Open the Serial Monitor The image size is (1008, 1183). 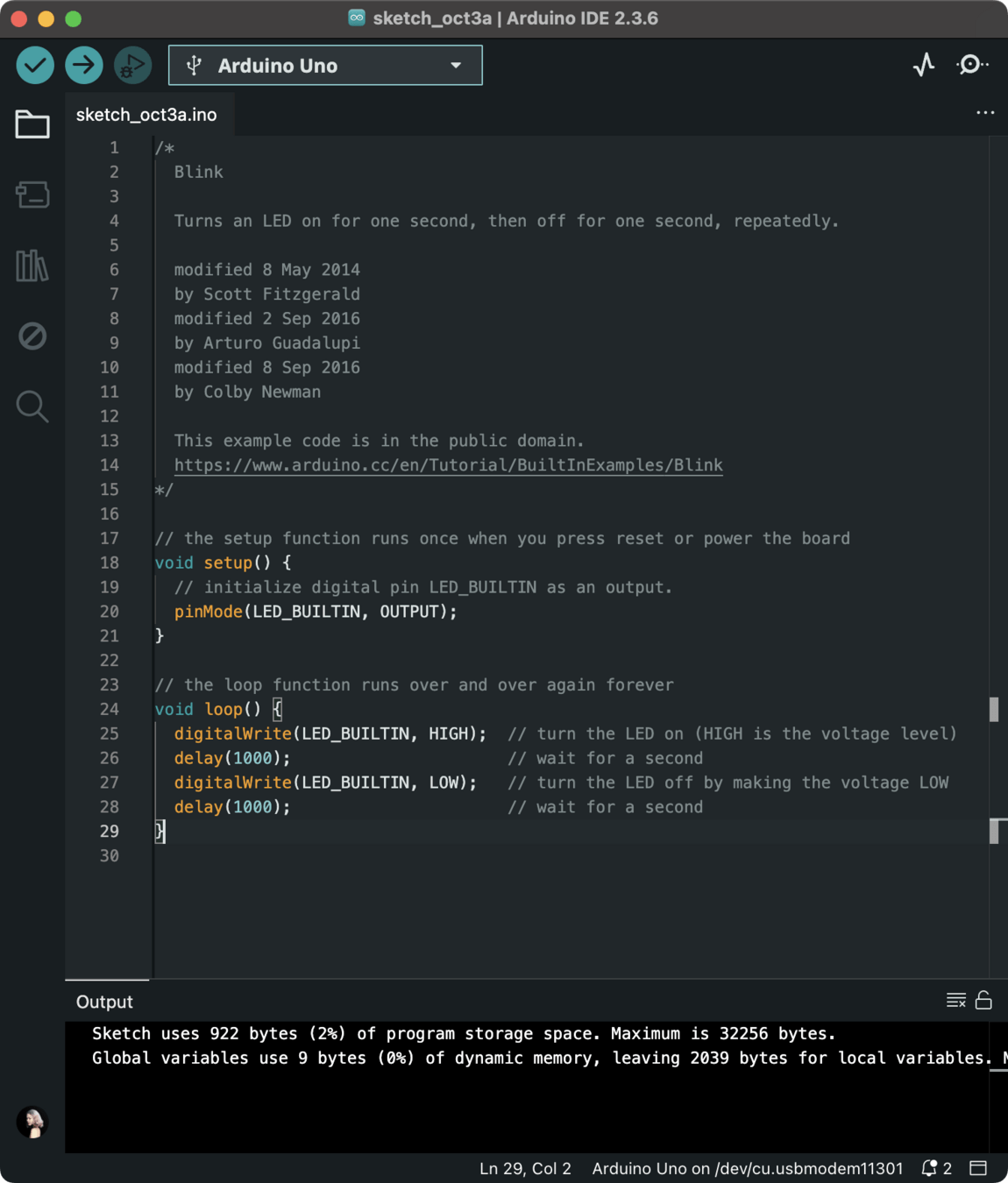971,65
